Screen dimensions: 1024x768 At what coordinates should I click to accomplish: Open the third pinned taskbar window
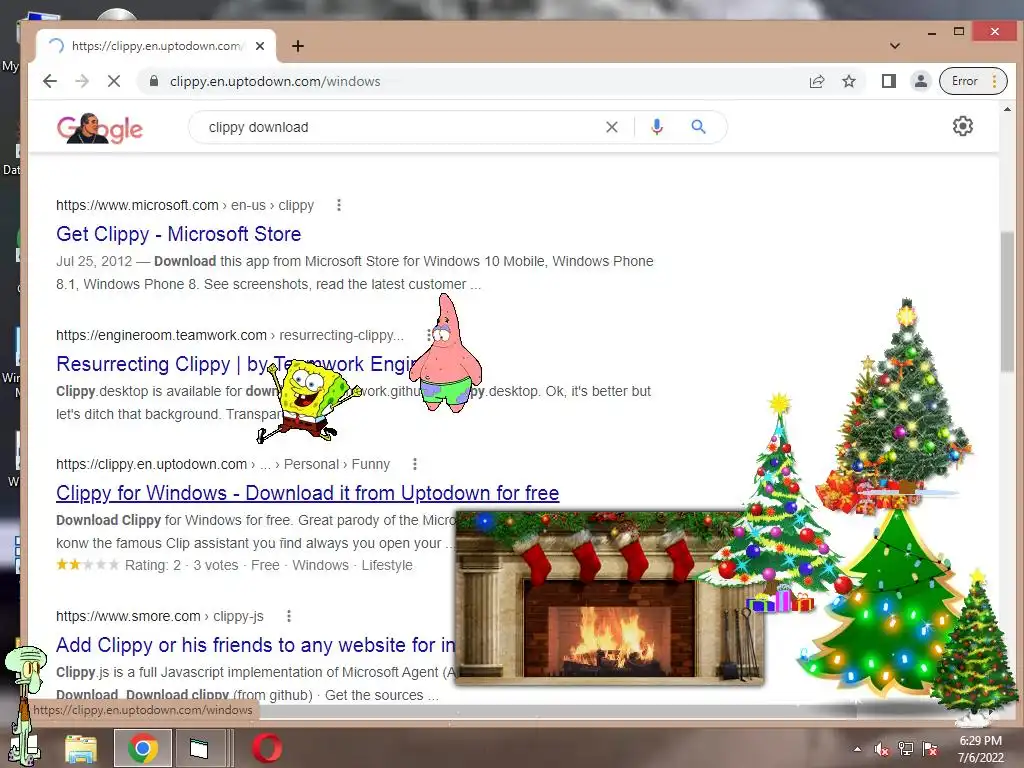coord(199,748)
